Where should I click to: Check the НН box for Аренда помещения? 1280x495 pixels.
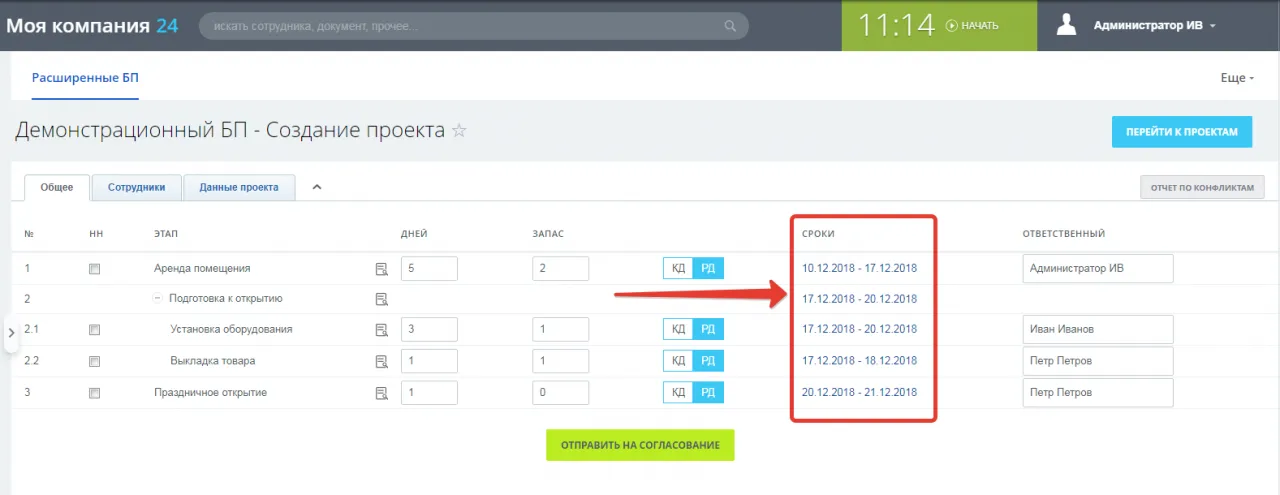[94, 269]
